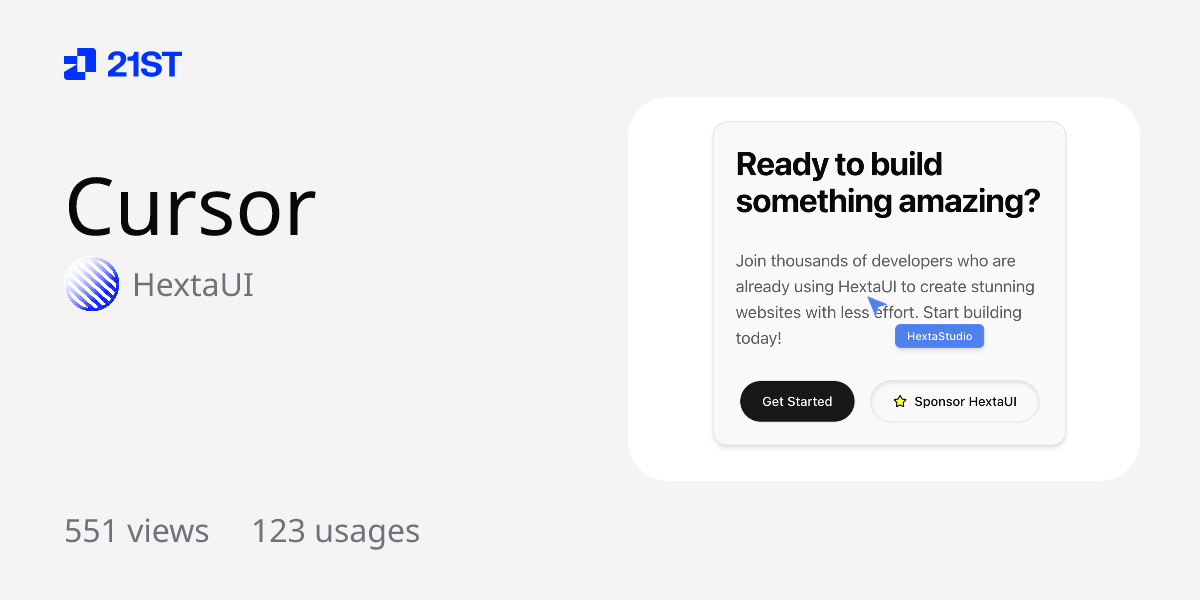Click the heading line 'Ready to build'
This screenshot has height=600, width=1200.
click(x=839, y=164)
